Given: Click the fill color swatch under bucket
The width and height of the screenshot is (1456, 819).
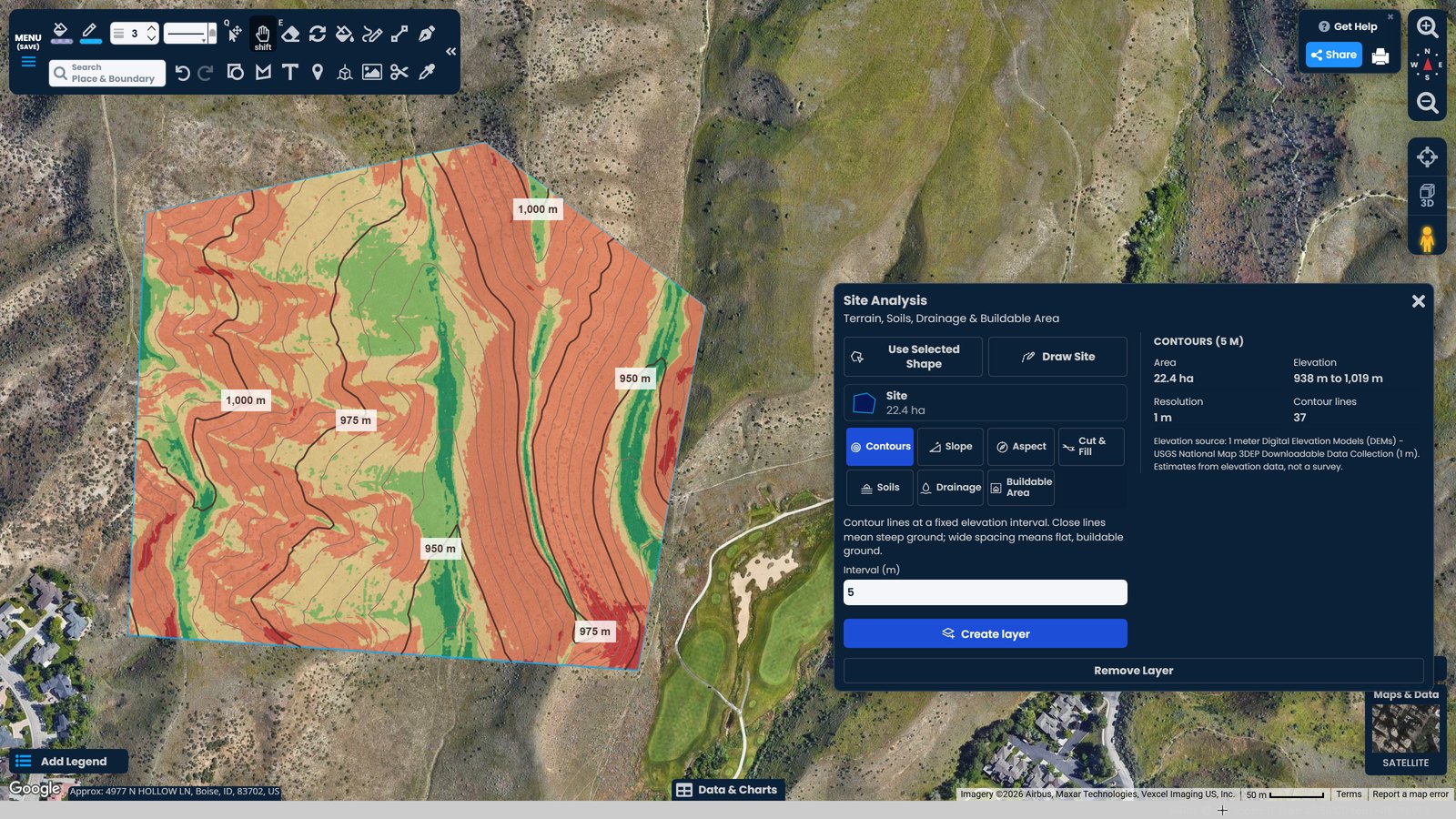Looking at the screenshot, I should 62,42.
